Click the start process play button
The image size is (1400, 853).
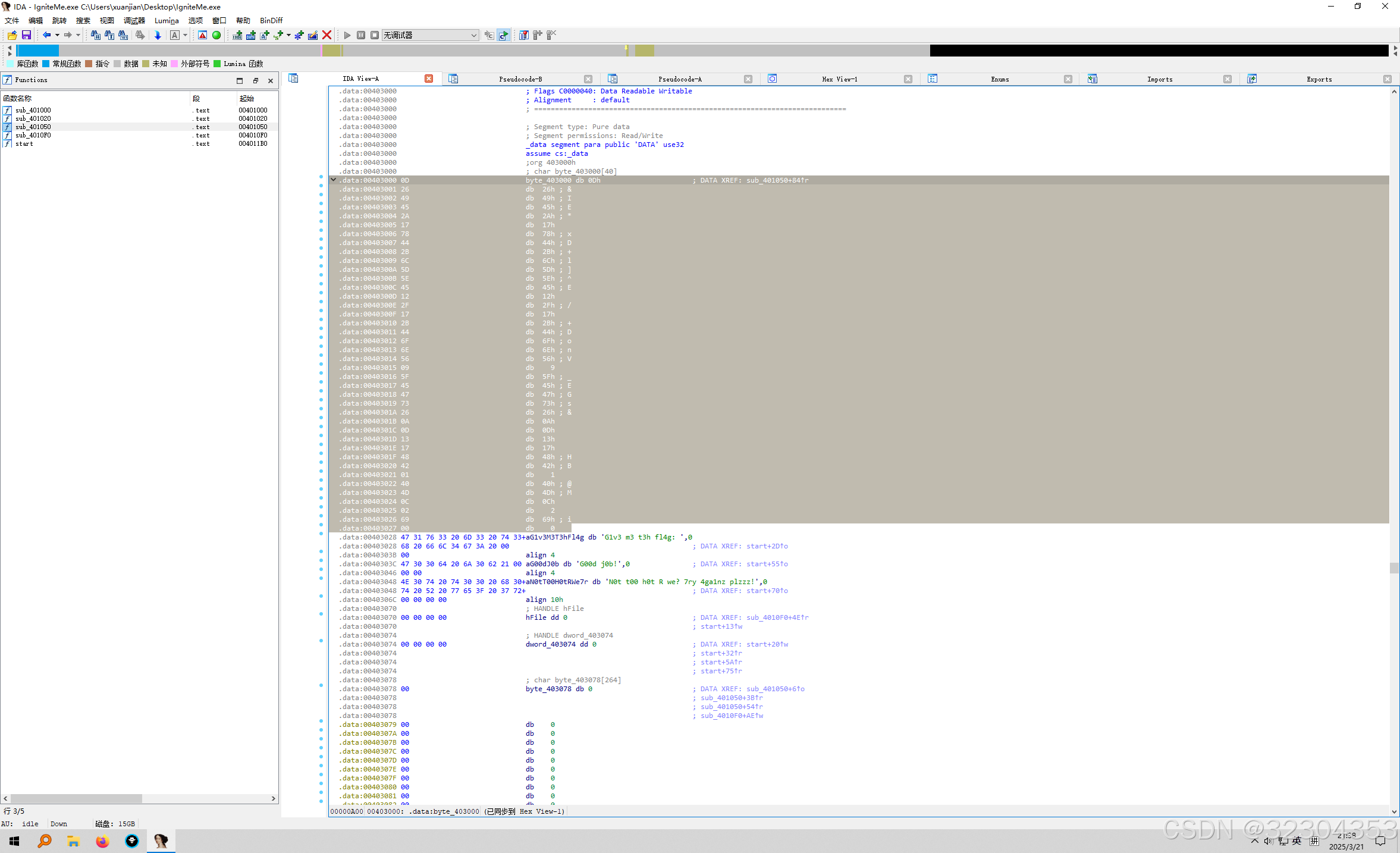coord(347,35)
